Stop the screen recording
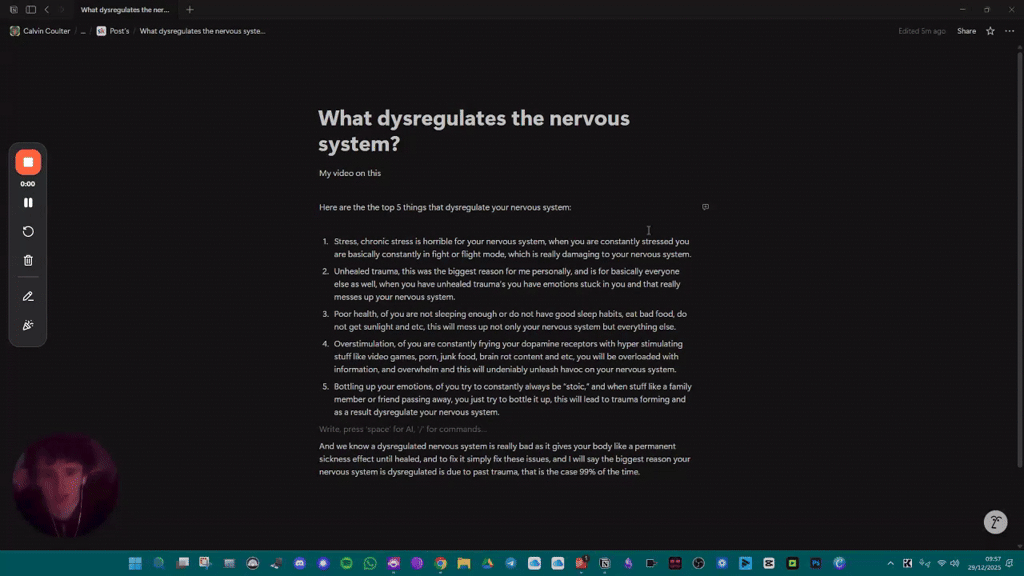This screenshot has height=576, width=1024. point(28,161)
